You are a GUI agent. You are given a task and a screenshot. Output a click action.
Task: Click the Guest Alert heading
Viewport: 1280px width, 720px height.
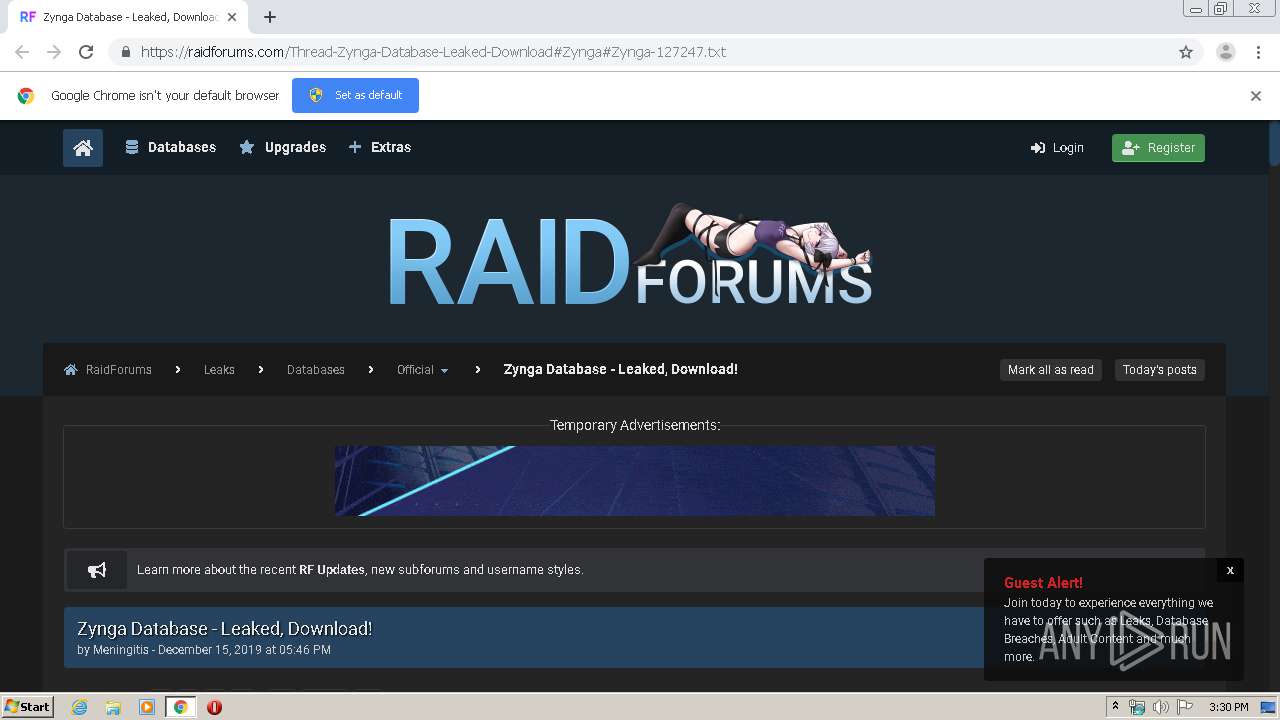[x=1043, y=583]
